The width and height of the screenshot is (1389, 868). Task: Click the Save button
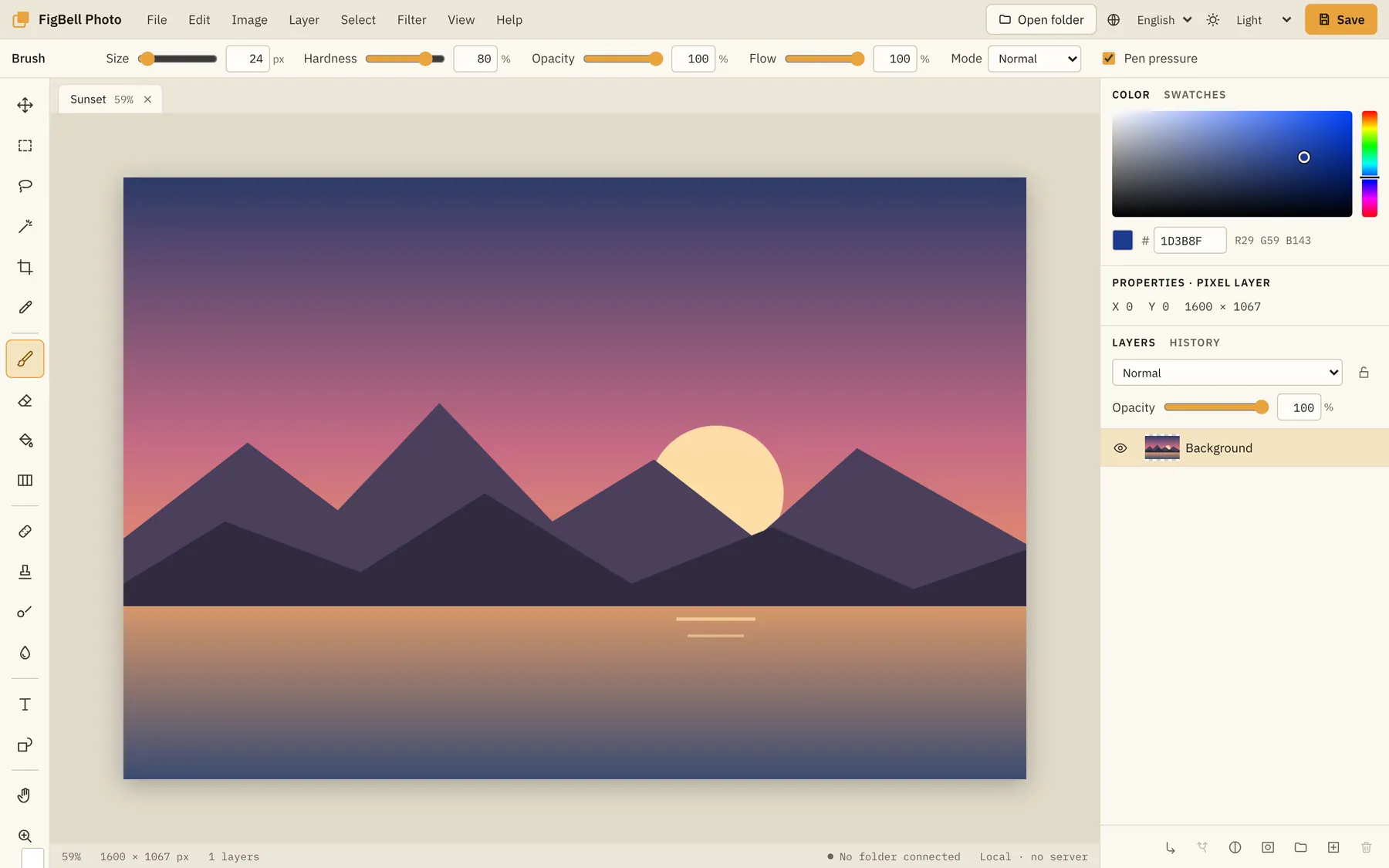[1341, 20]
